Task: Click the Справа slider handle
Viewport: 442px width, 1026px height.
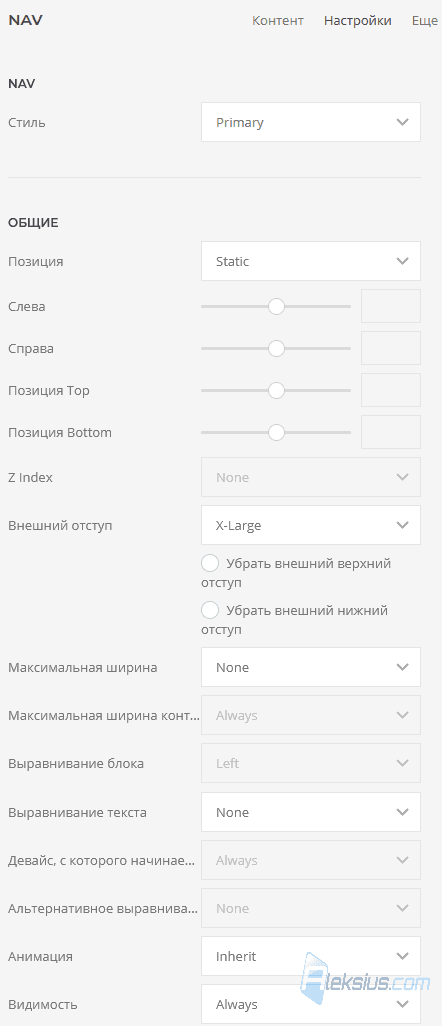Action: coord(276,348)
